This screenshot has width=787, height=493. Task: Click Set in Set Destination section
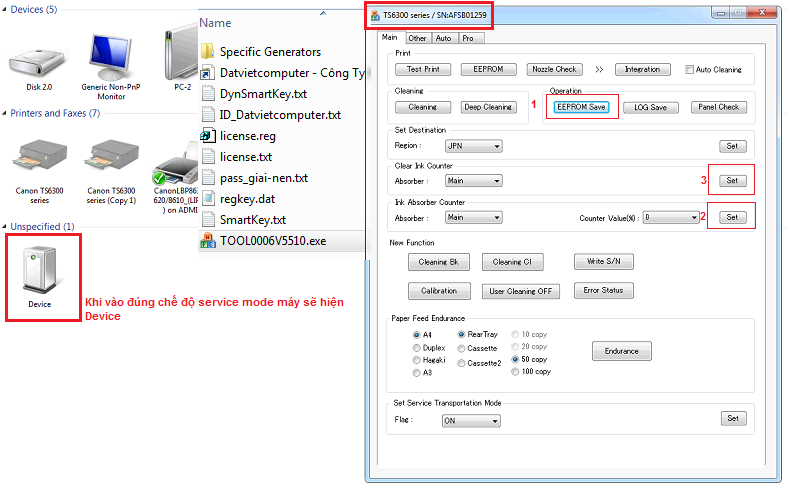click(x=733, y=146)
